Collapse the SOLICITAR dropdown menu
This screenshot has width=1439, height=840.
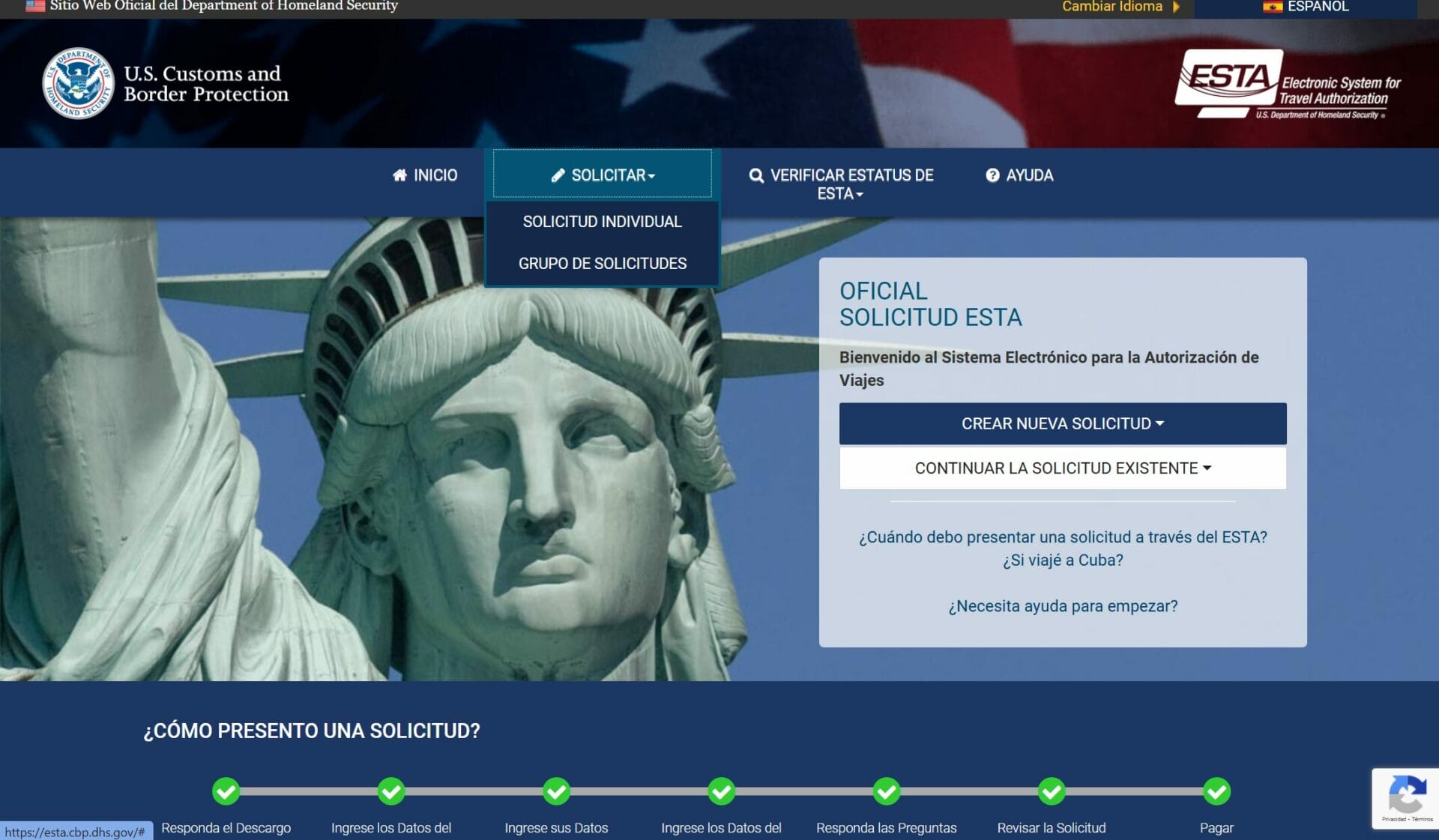click(603, 175)
